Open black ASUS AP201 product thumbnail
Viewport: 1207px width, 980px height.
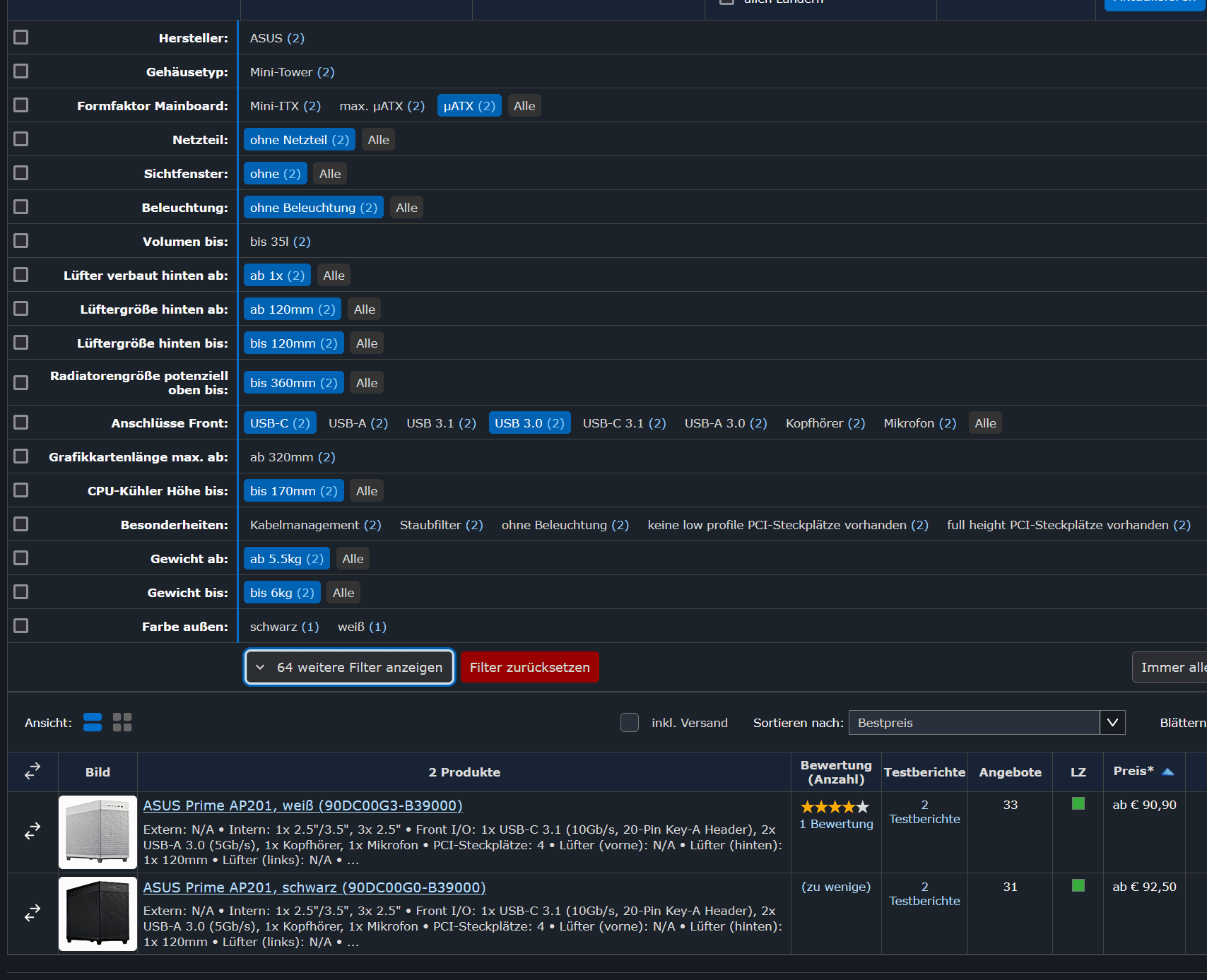click(x=98, y=914)
